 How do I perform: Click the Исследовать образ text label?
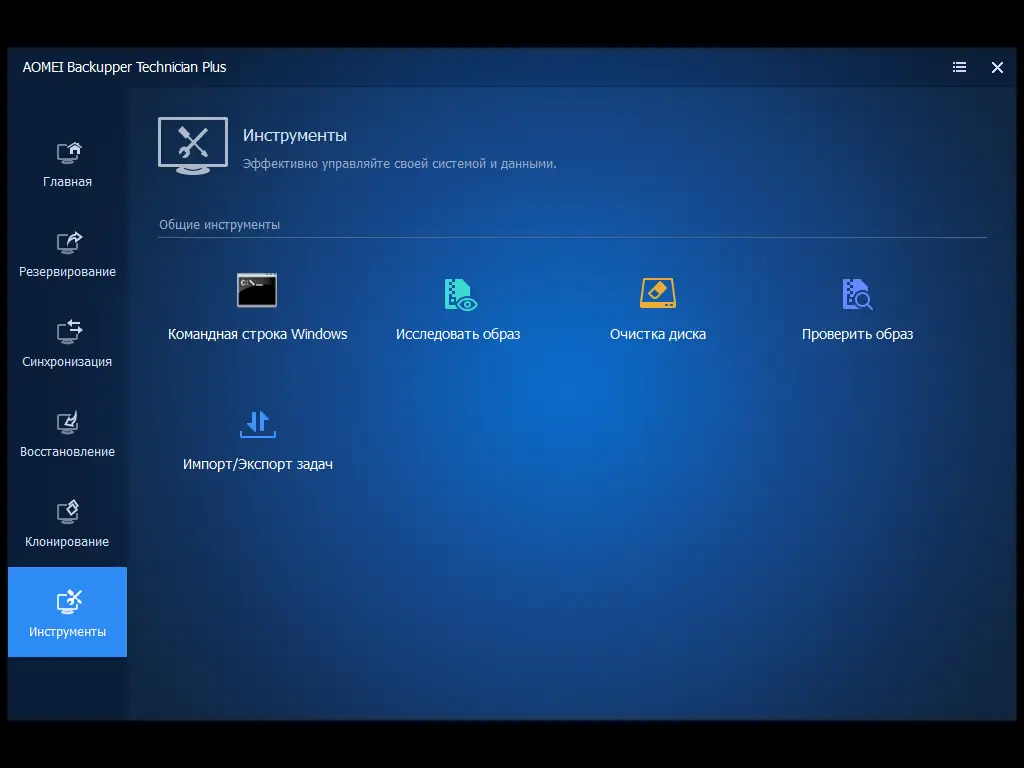tap(457, 334)
